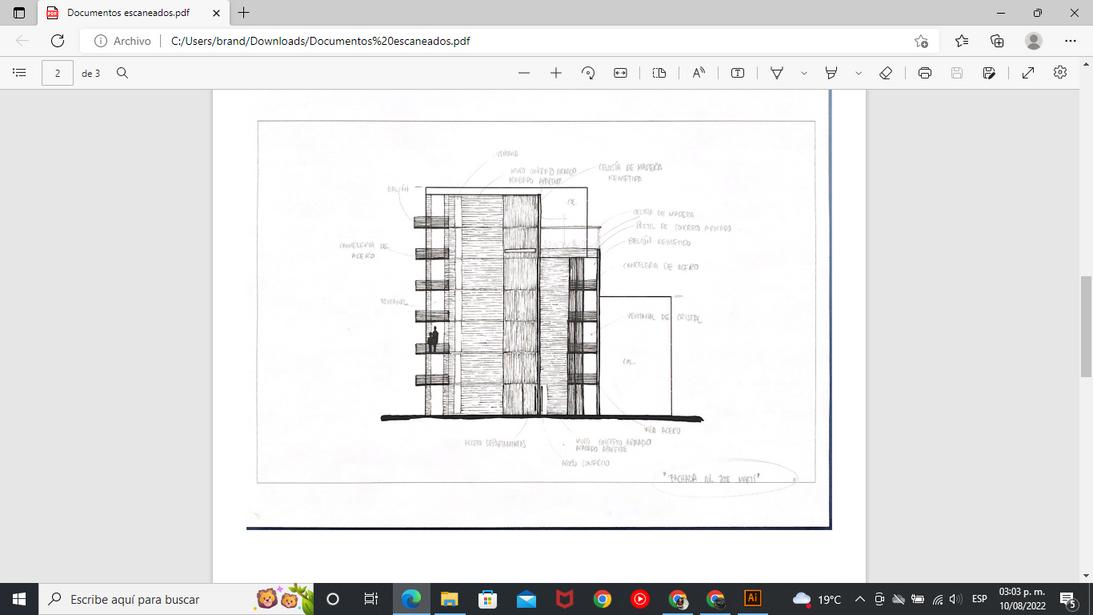
Task: Start the Read aloud feature
Action: tap(698, 73)
